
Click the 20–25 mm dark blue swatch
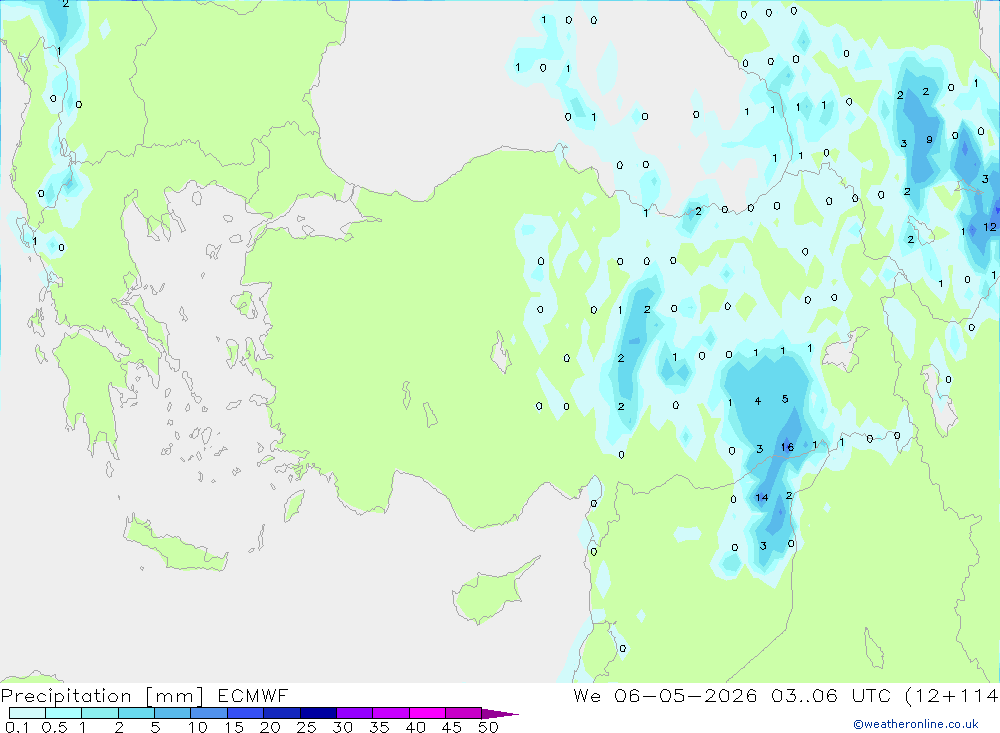pos(282,713)
